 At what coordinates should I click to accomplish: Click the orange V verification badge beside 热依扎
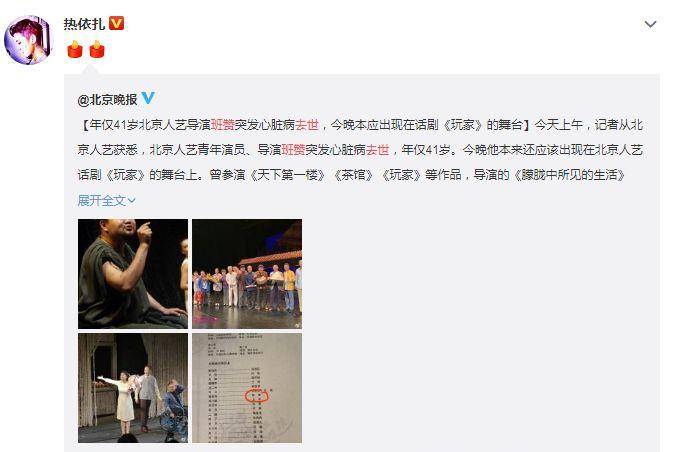116,23
